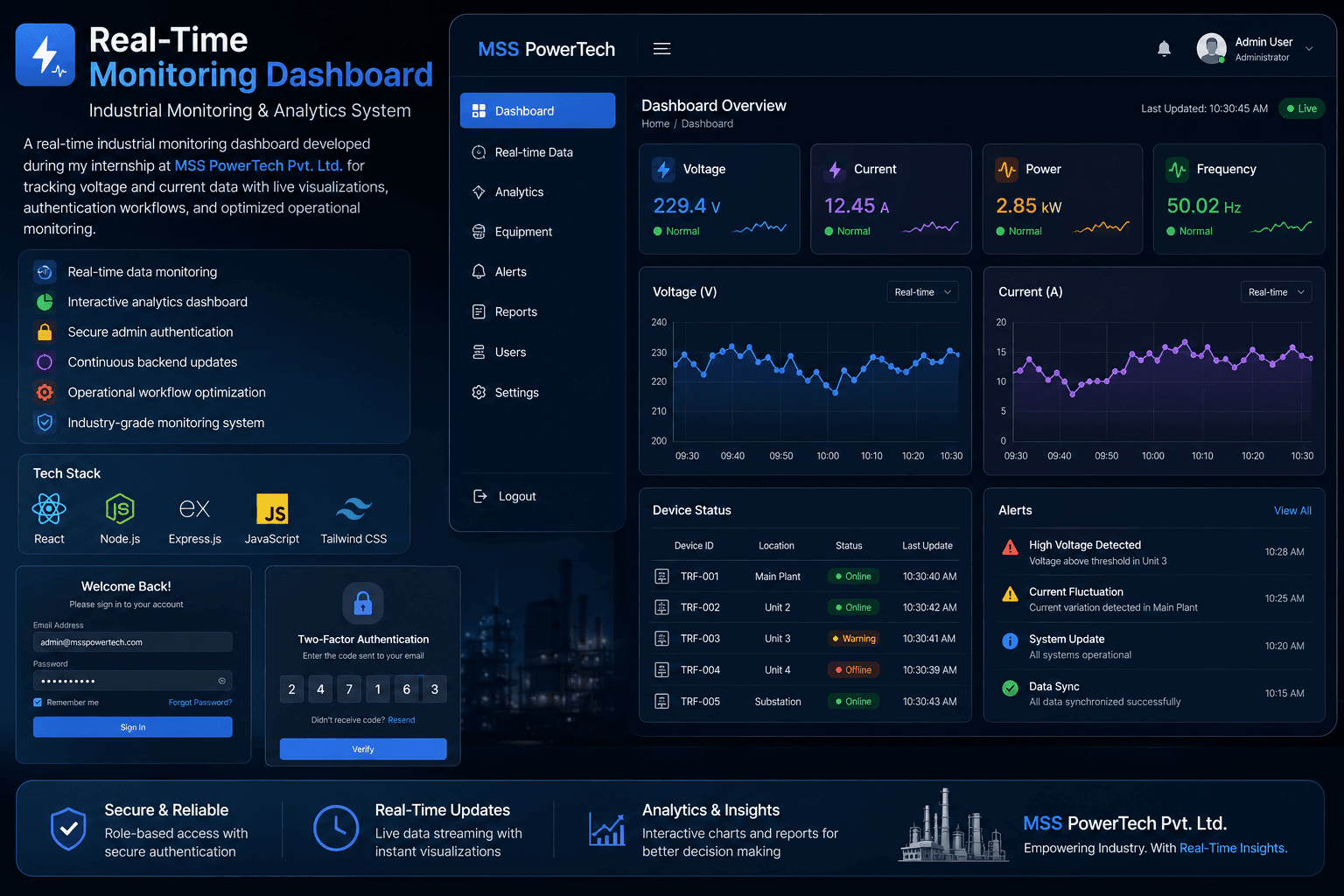Click the TRF-002 Online status badge
Viewport: 1344px width, 896px height.
853,607
